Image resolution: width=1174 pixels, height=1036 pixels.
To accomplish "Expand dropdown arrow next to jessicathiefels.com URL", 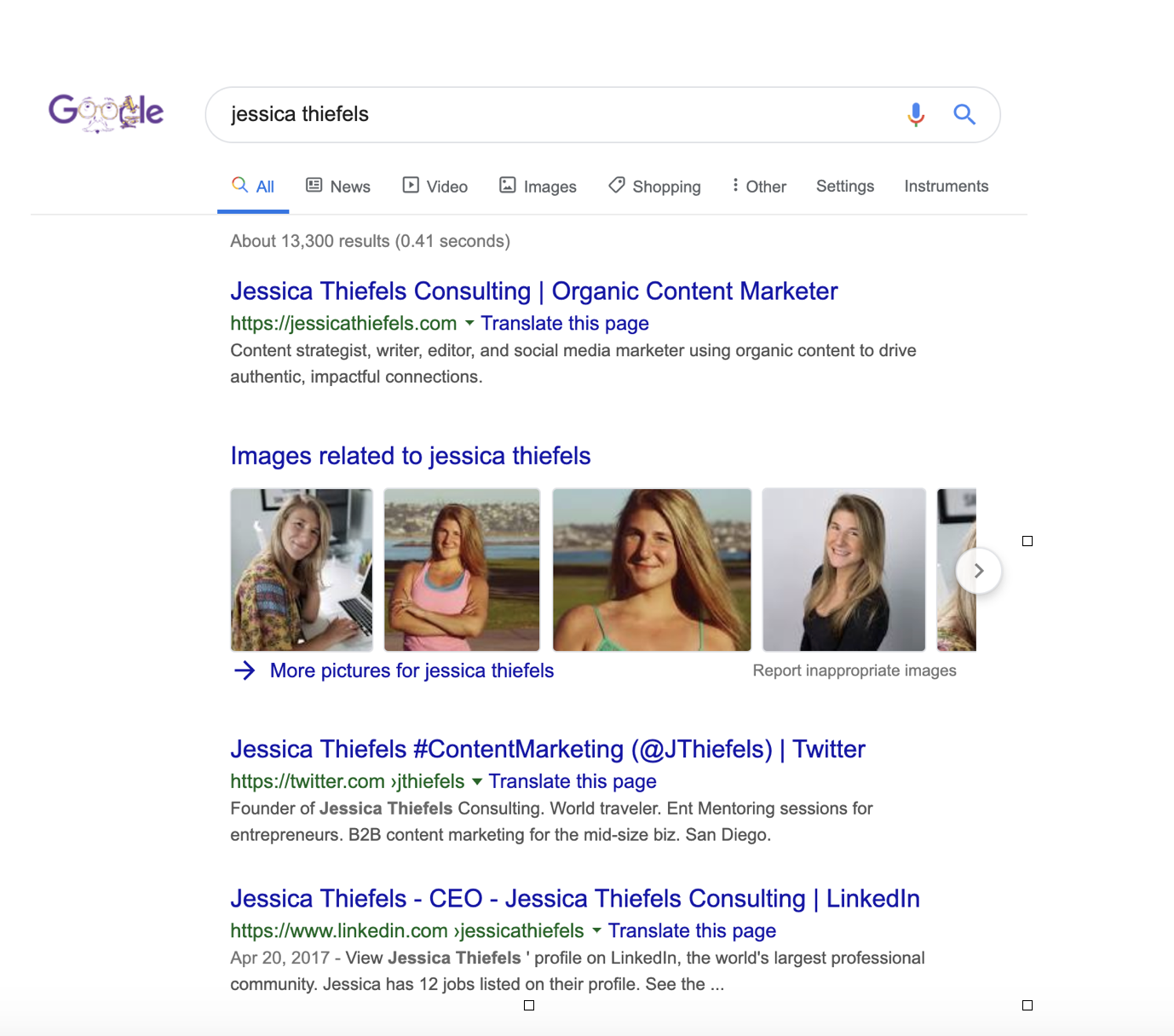I will [x=469, y=324].
